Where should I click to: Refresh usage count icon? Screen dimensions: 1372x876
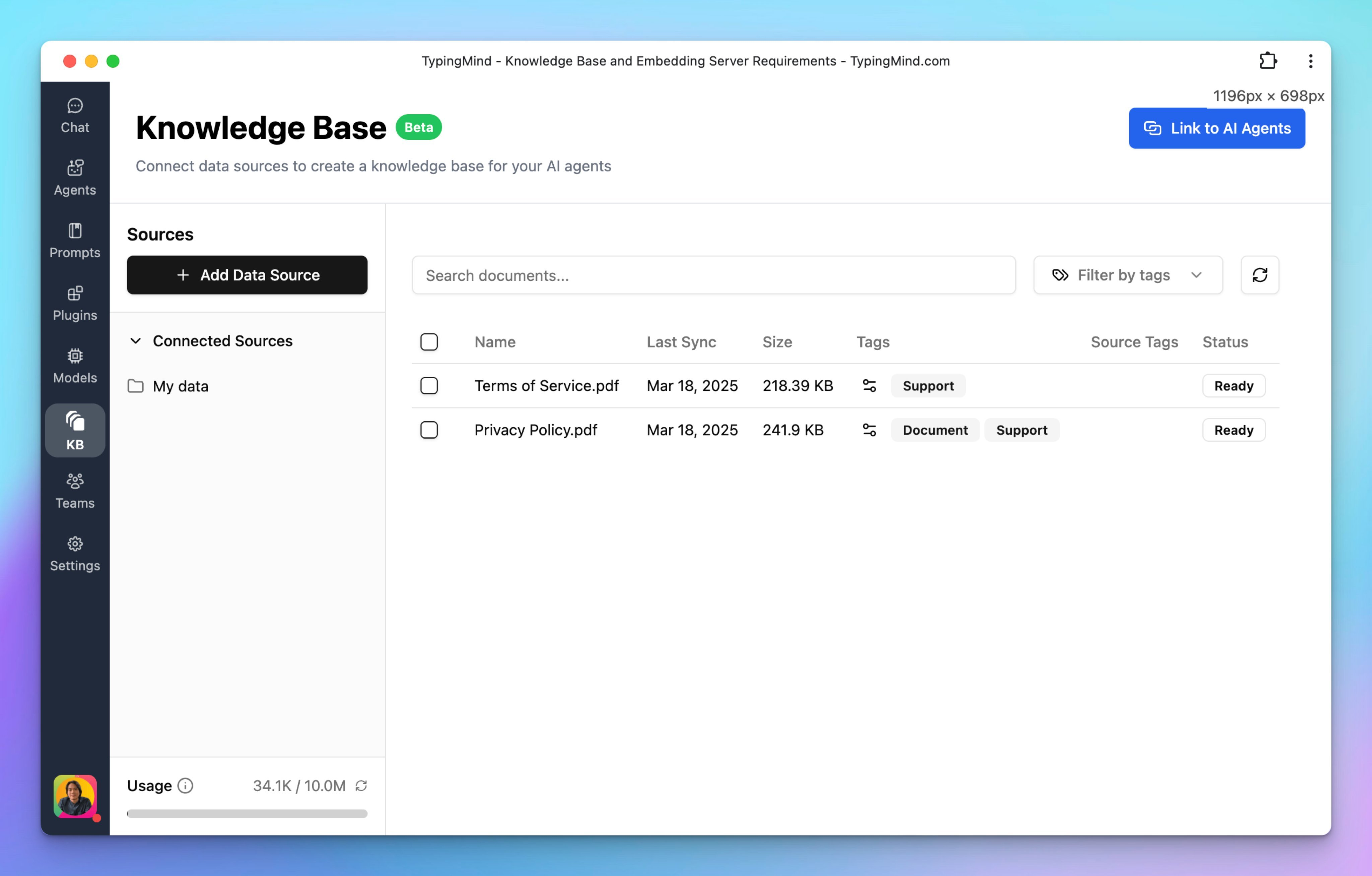coord(361,786)
